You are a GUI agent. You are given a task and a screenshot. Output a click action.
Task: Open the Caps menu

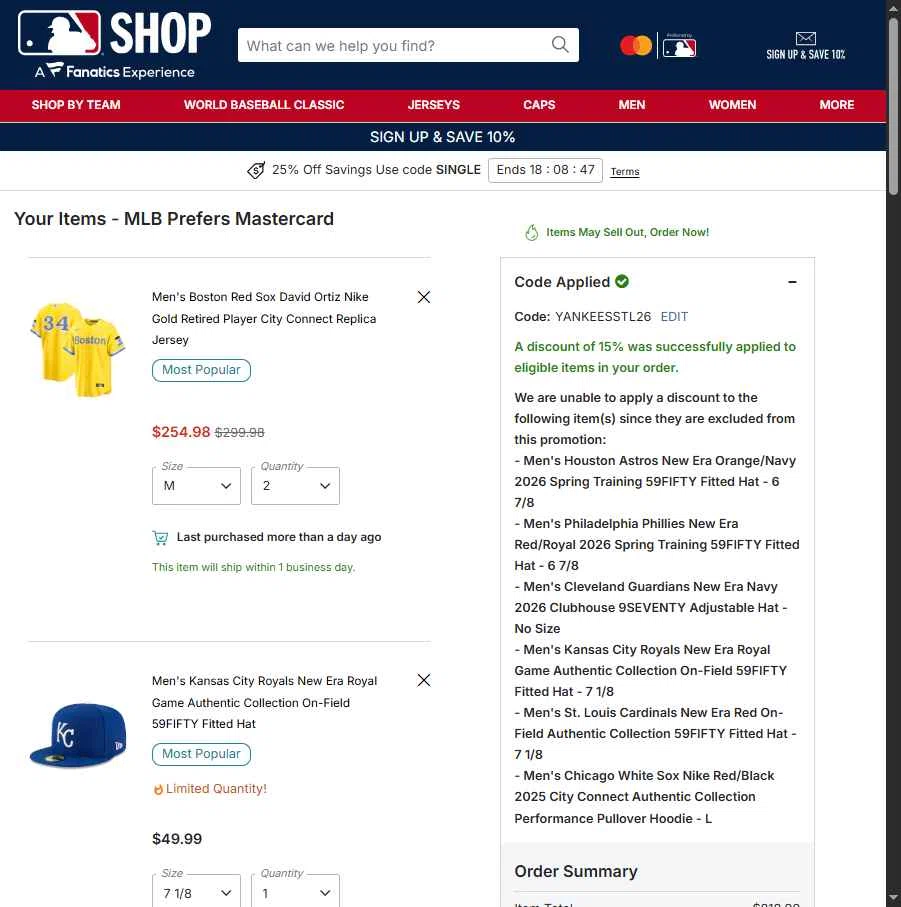(x=539, y=105)
